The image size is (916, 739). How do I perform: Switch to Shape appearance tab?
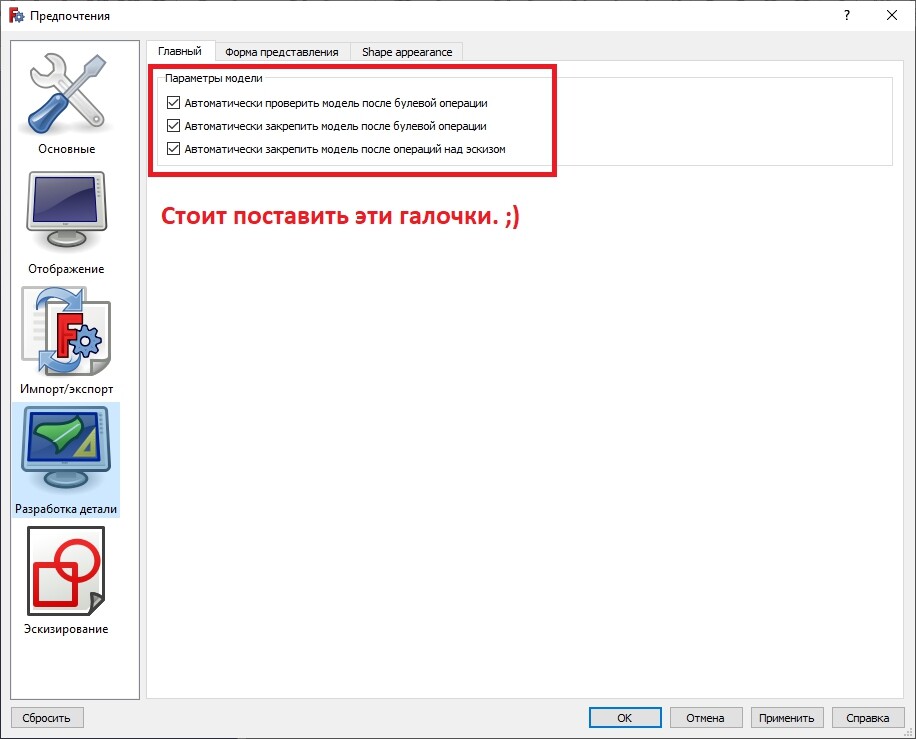(x=407, y=52)
